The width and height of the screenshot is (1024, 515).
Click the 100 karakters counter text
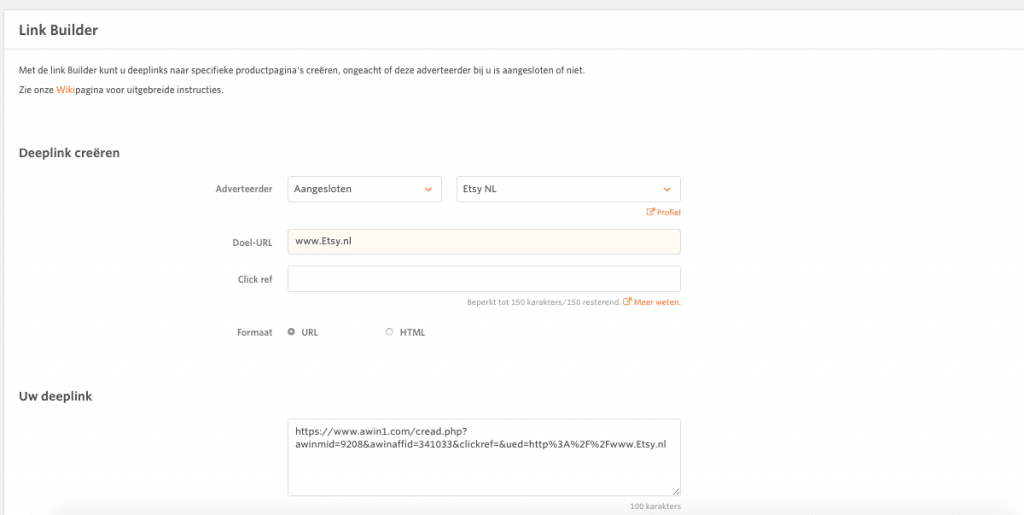pyautogui.click(x=655, y=507)
